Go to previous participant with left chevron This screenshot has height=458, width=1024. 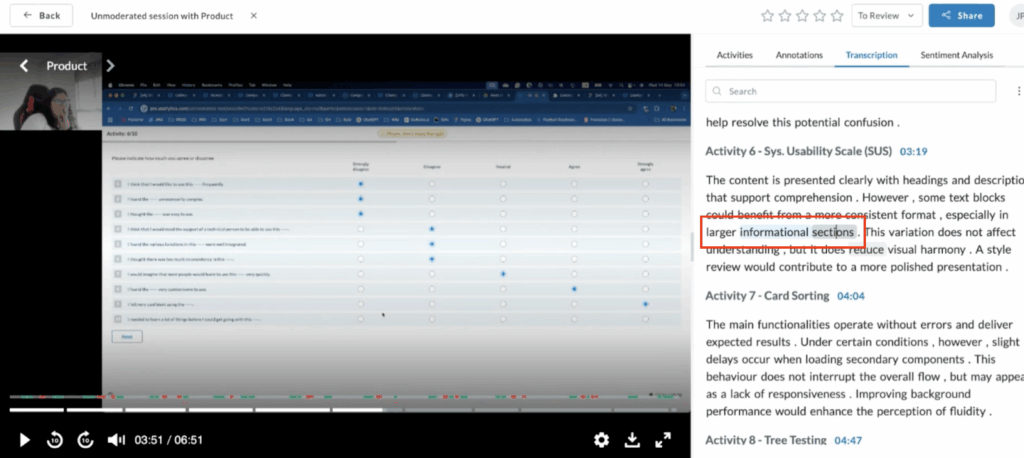[x=24, y=66]
